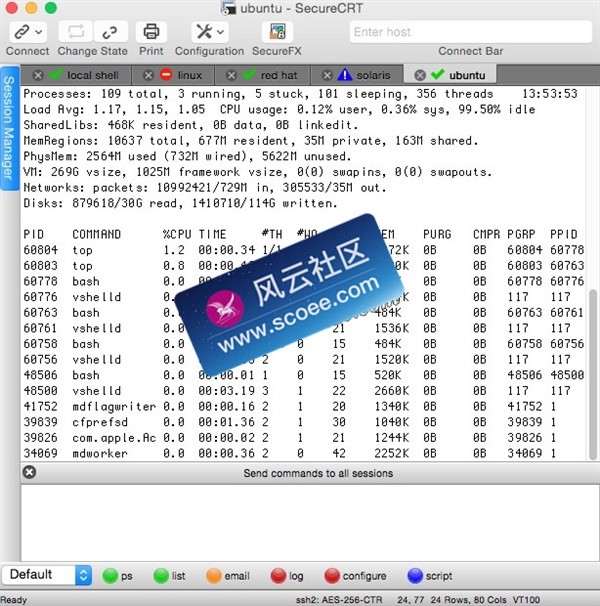Click the Disconnect icon under Change State

110,32
